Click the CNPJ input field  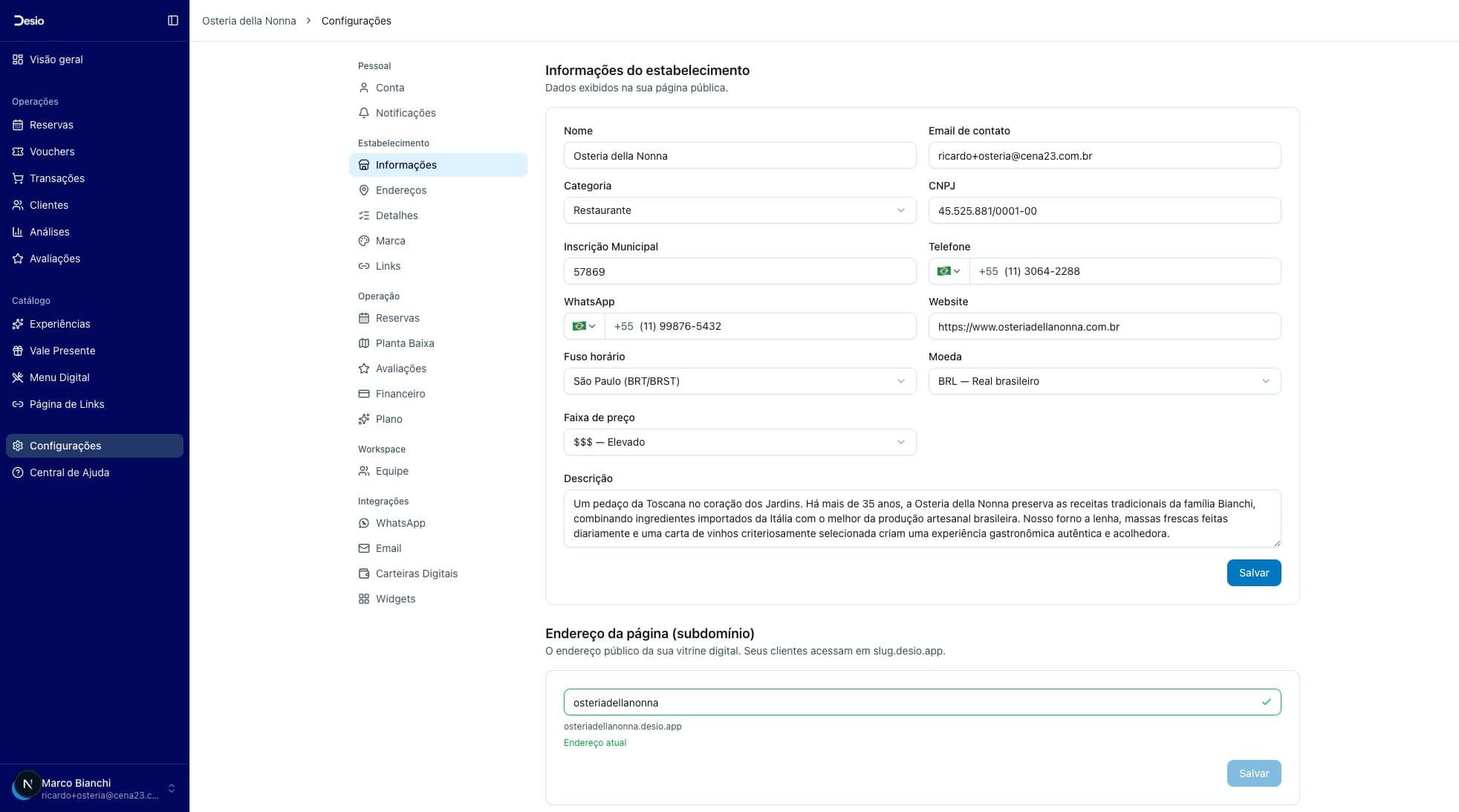point(1105,210)
